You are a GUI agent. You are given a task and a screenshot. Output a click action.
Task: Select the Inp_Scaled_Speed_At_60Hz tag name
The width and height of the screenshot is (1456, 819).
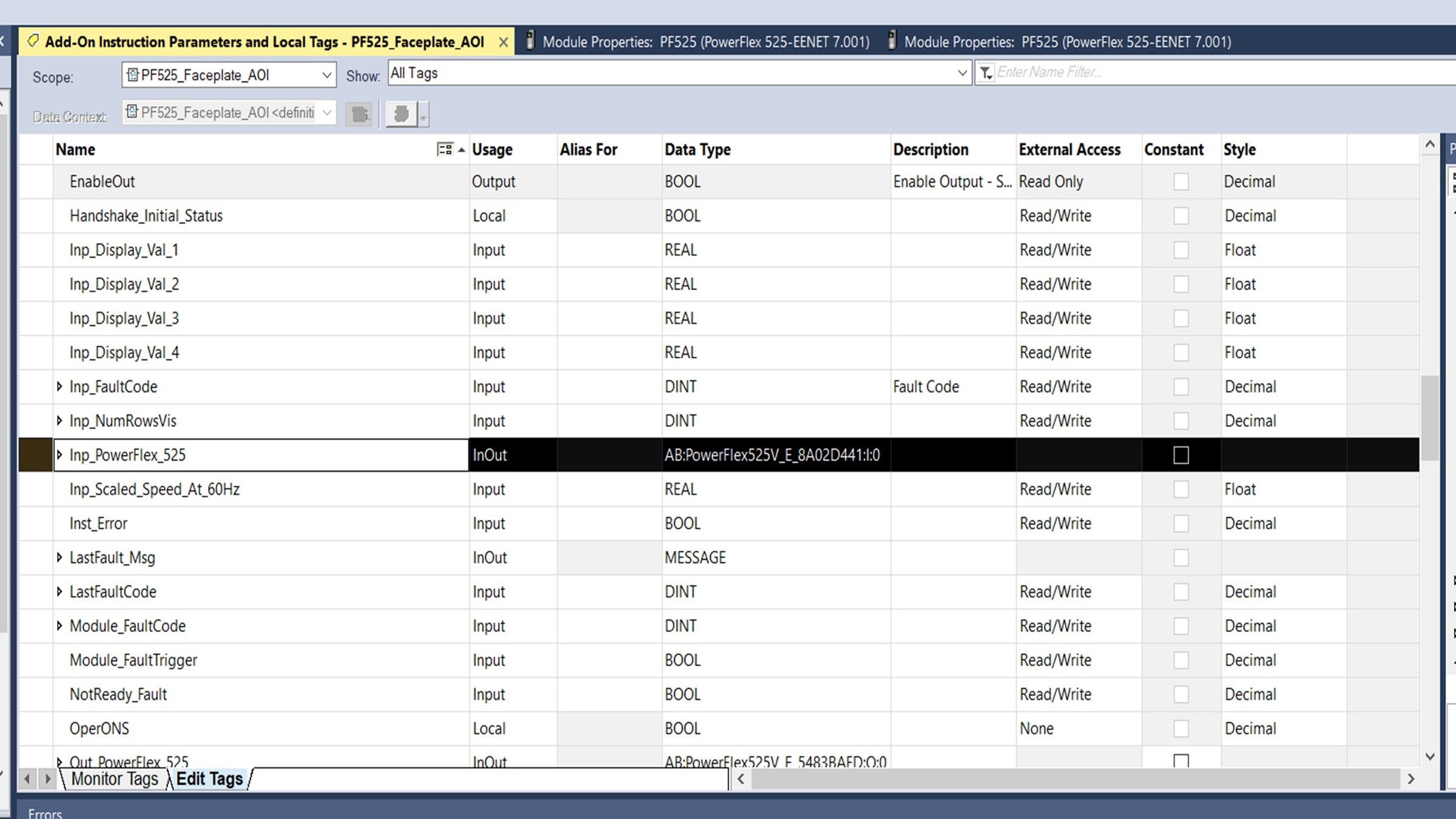[154, 489]
